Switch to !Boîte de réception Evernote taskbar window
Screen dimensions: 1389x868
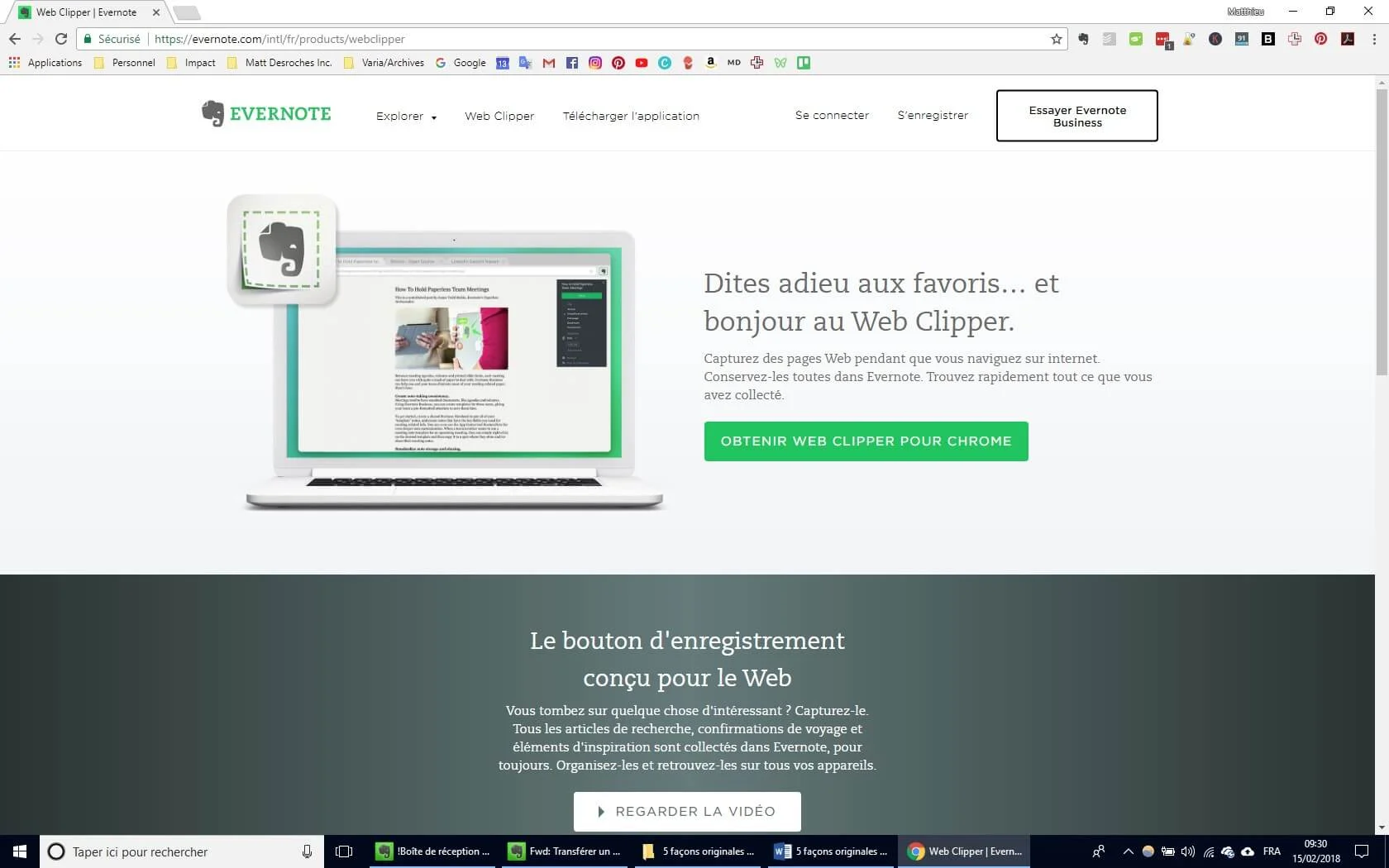433,851
